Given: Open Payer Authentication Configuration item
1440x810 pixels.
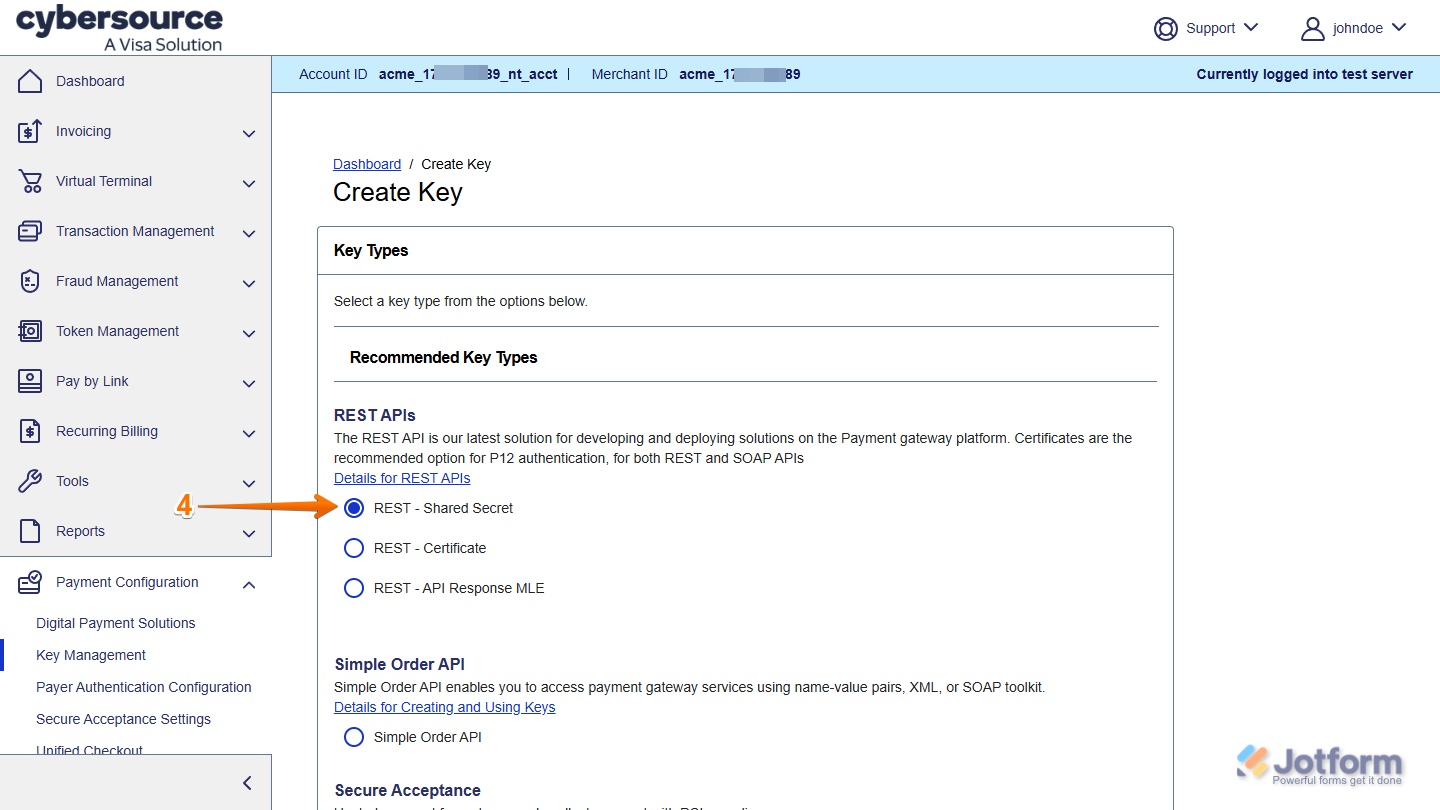Looking at the screenshot, I should point(144,687).
